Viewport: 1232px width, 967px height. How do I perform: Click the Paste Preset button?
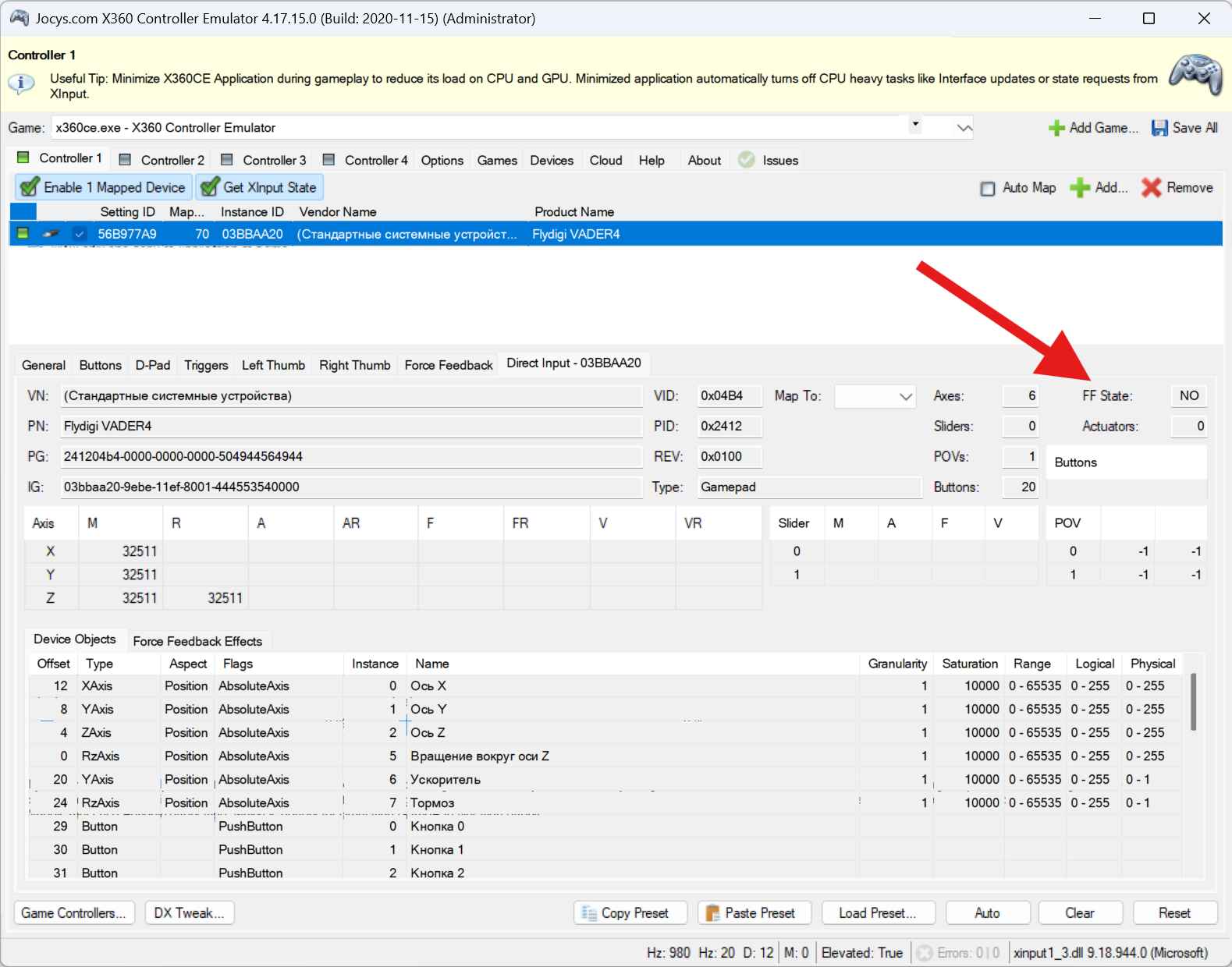(754, 913)
